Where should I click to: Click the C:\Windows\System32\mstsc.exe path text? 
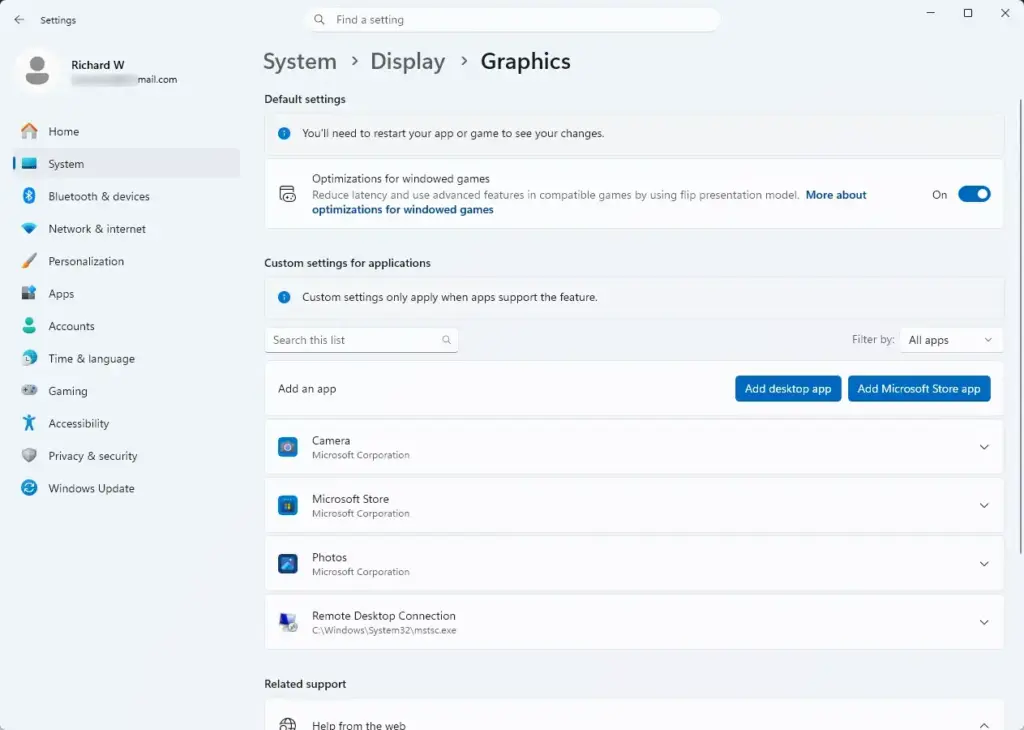coord(384,631)
